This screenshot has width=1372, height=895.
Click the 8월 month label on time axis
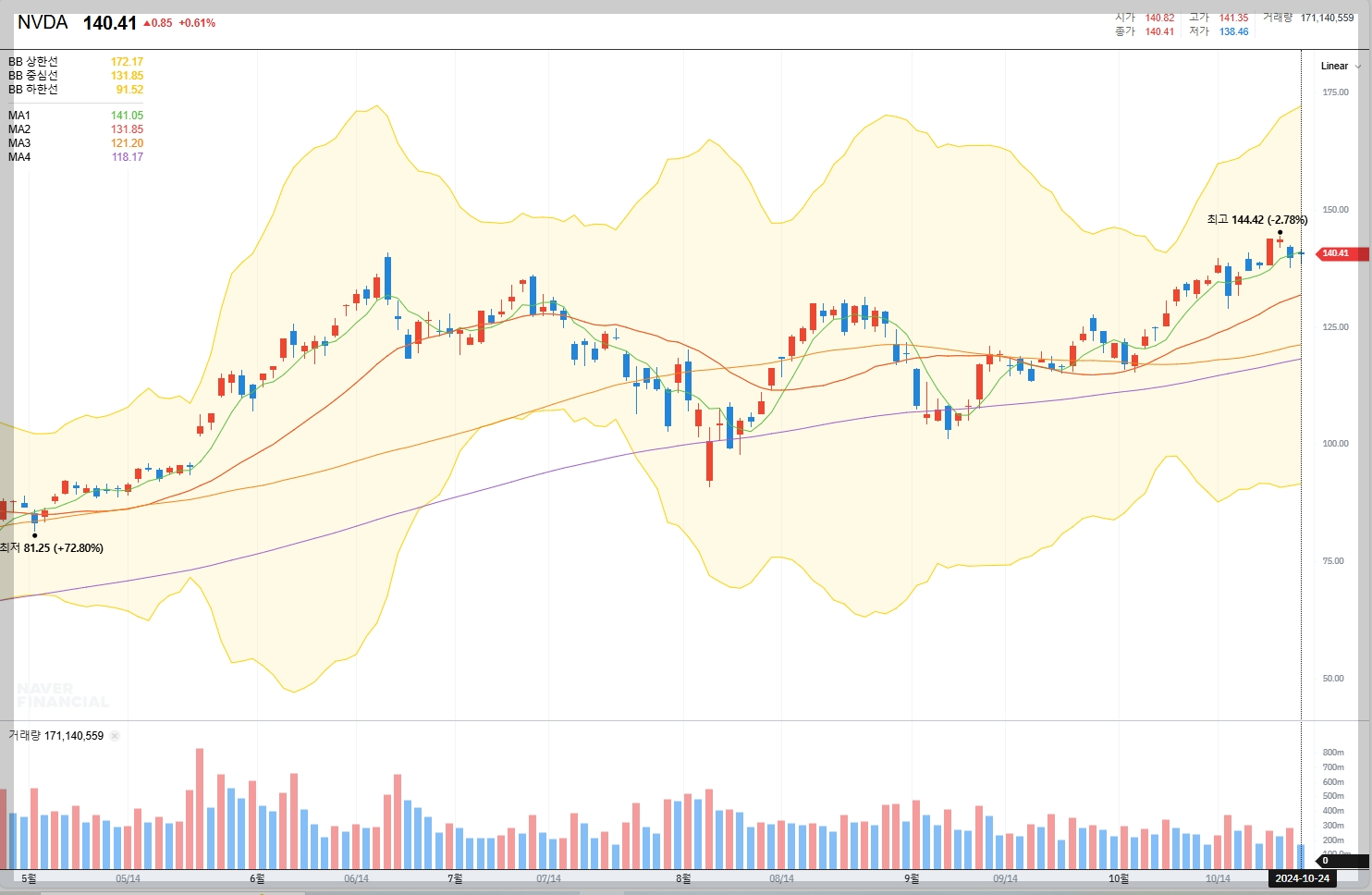pyautogui.click(x=683, y=878)
